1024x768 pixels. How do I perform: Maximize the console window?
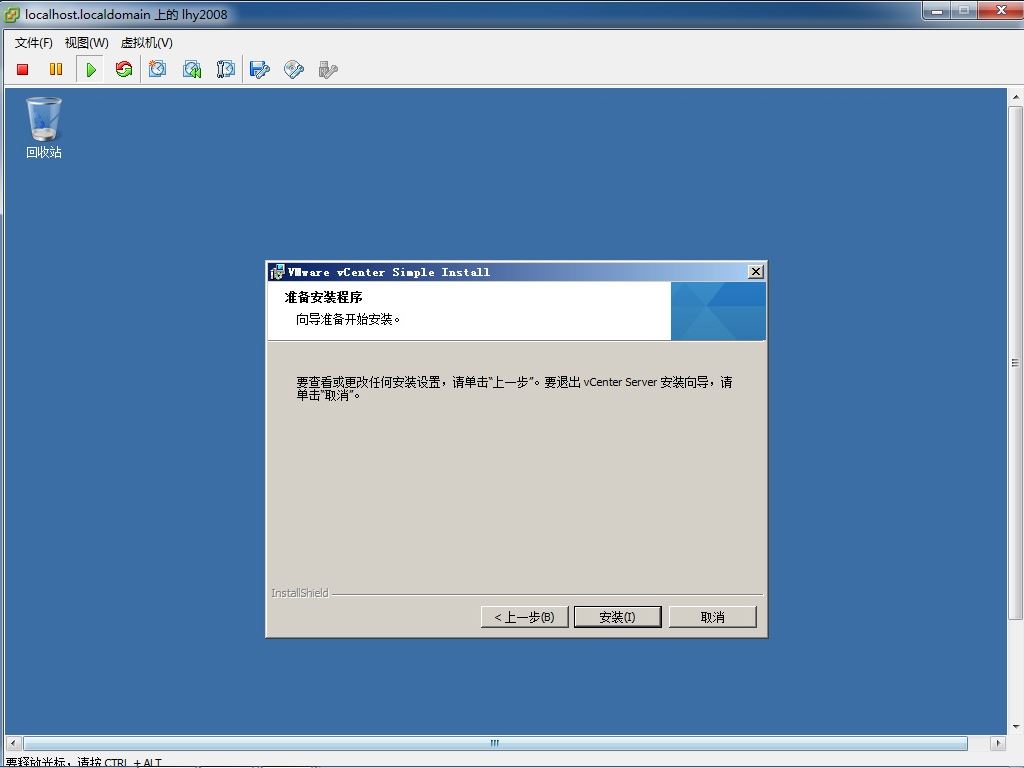(964, 10)
